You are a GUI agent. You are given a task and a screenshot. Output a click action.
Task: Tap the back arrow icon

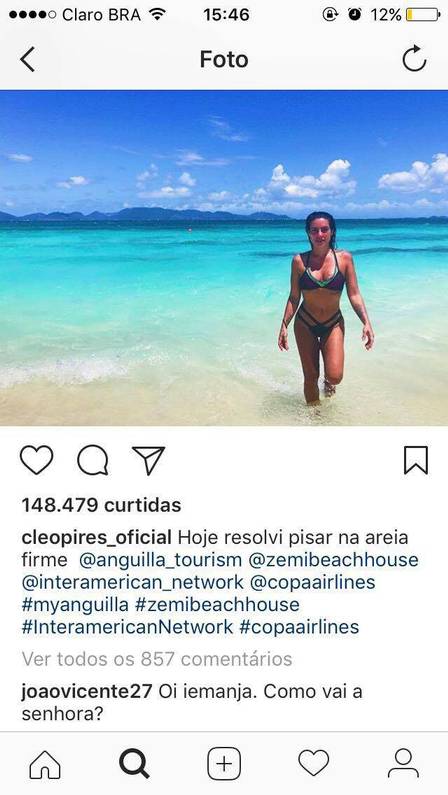(27, 60)
